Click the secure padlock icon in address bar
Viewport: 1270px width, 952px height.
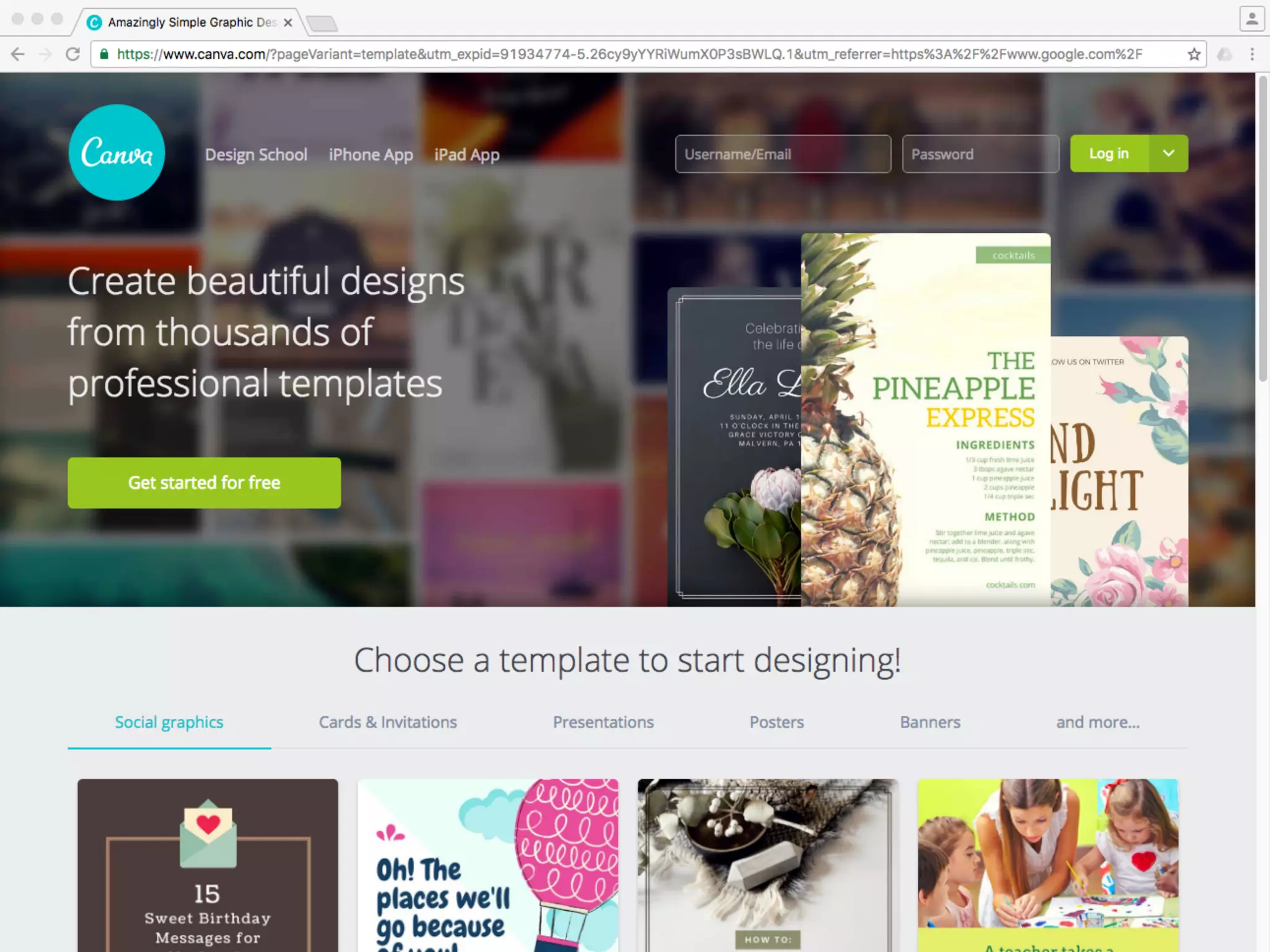(104, 55)
